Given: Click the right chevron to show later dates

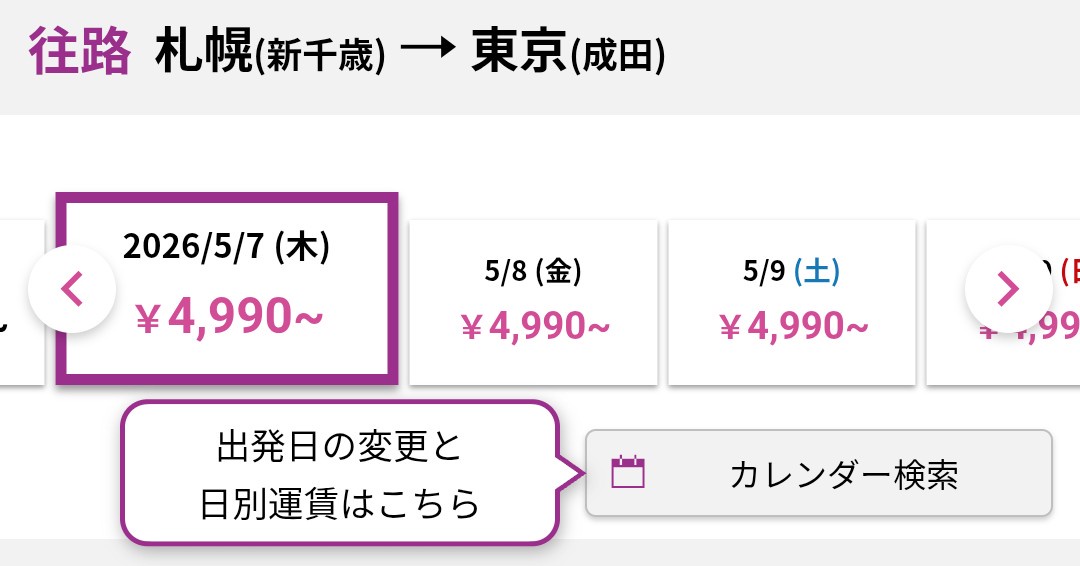Looking at the screenshot, I should (x=1008, y=289).
